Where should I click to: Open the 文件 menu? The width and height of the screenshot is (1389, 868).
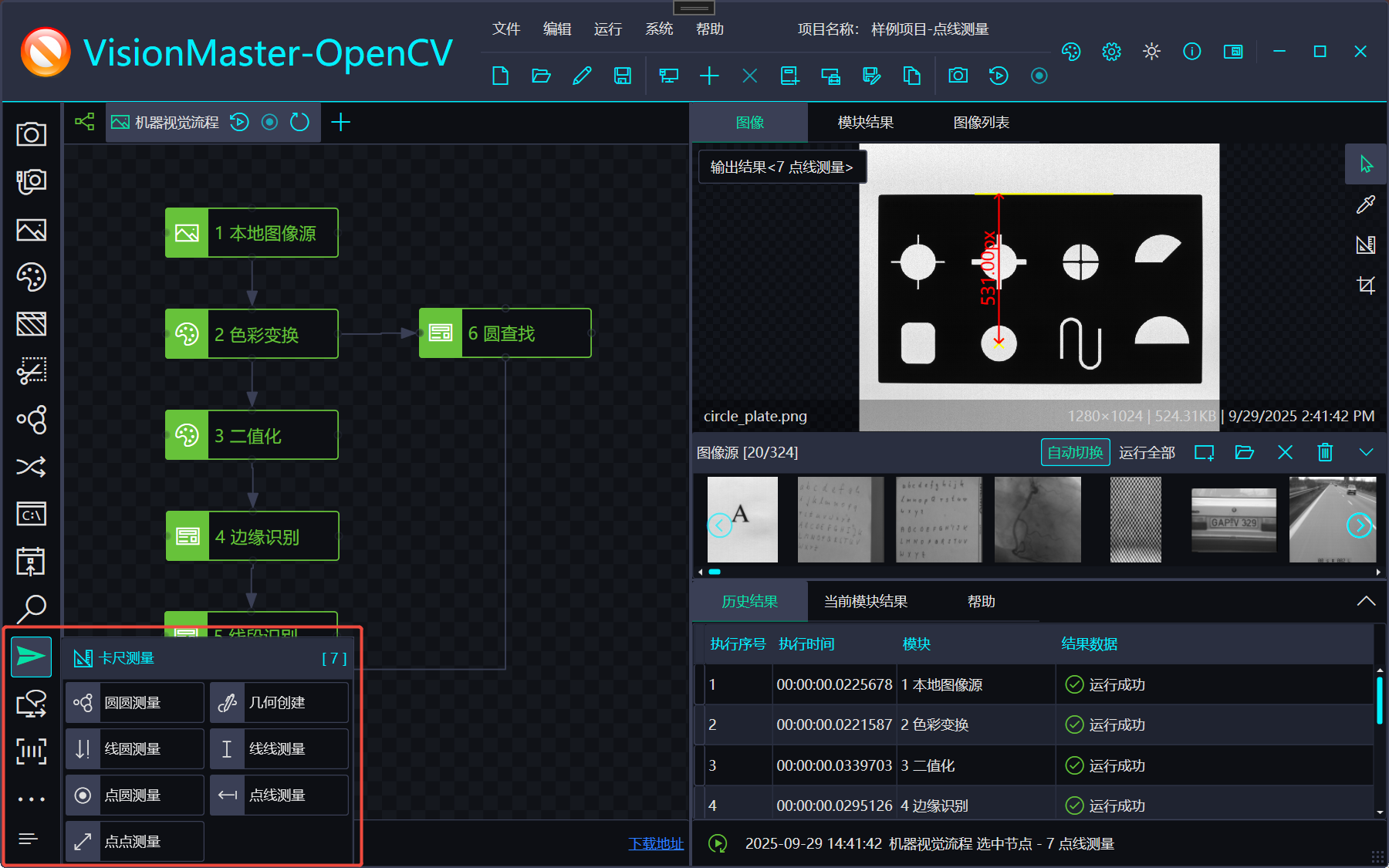point(506,29)
